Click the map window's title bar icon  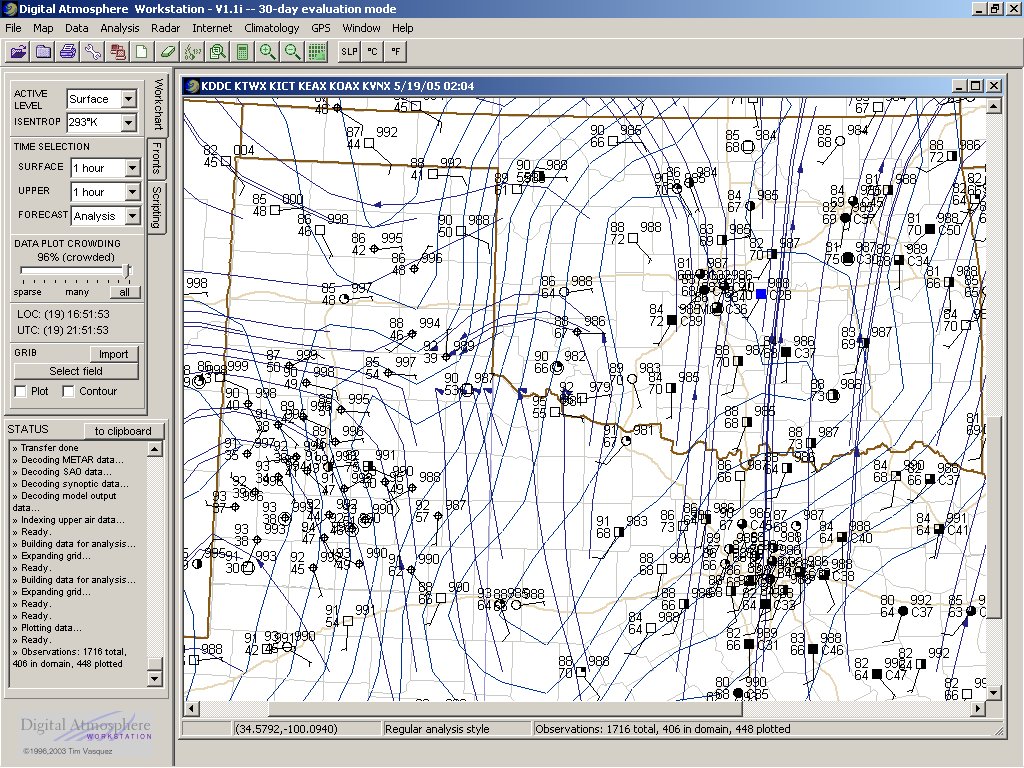(x=191, y=86)
